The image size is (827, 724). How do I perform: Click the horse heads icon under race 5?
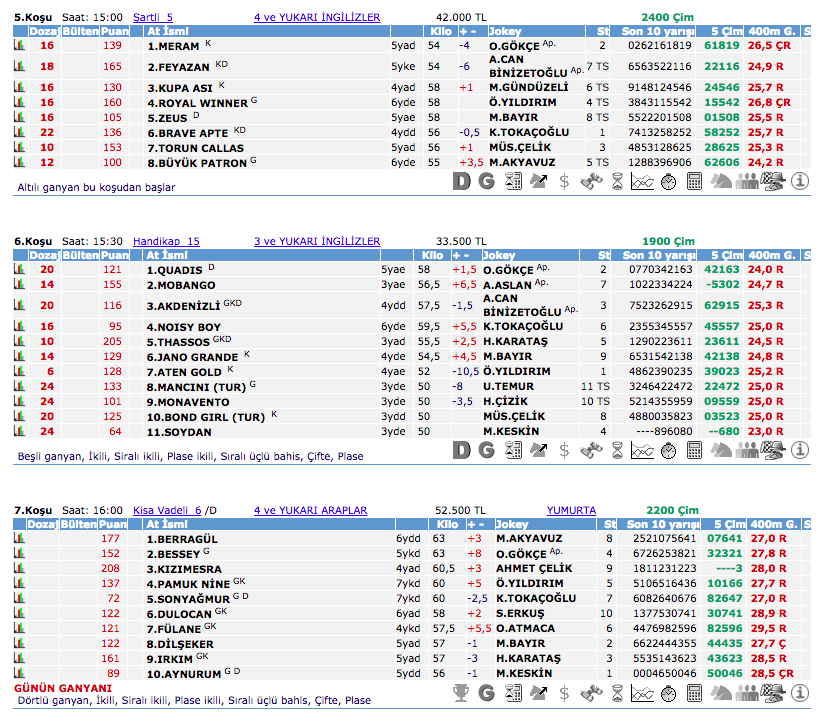pyautogui.click(x=721, y=181)
